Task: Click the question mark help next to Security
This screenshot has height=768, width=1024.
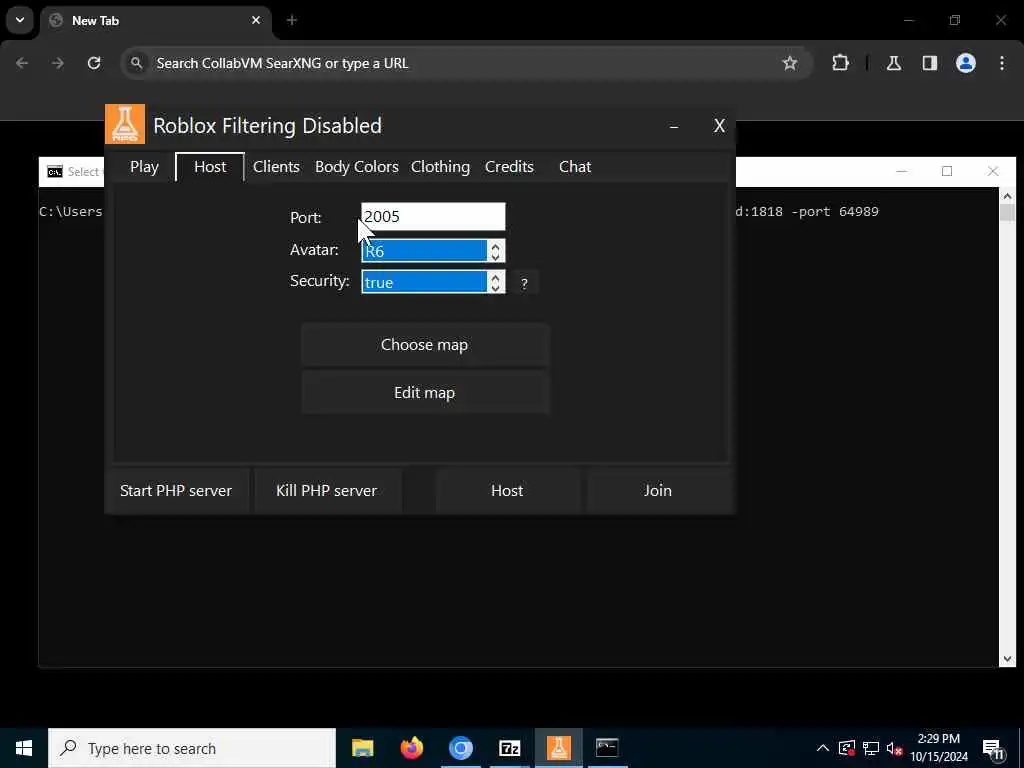Action: (524, 283)
